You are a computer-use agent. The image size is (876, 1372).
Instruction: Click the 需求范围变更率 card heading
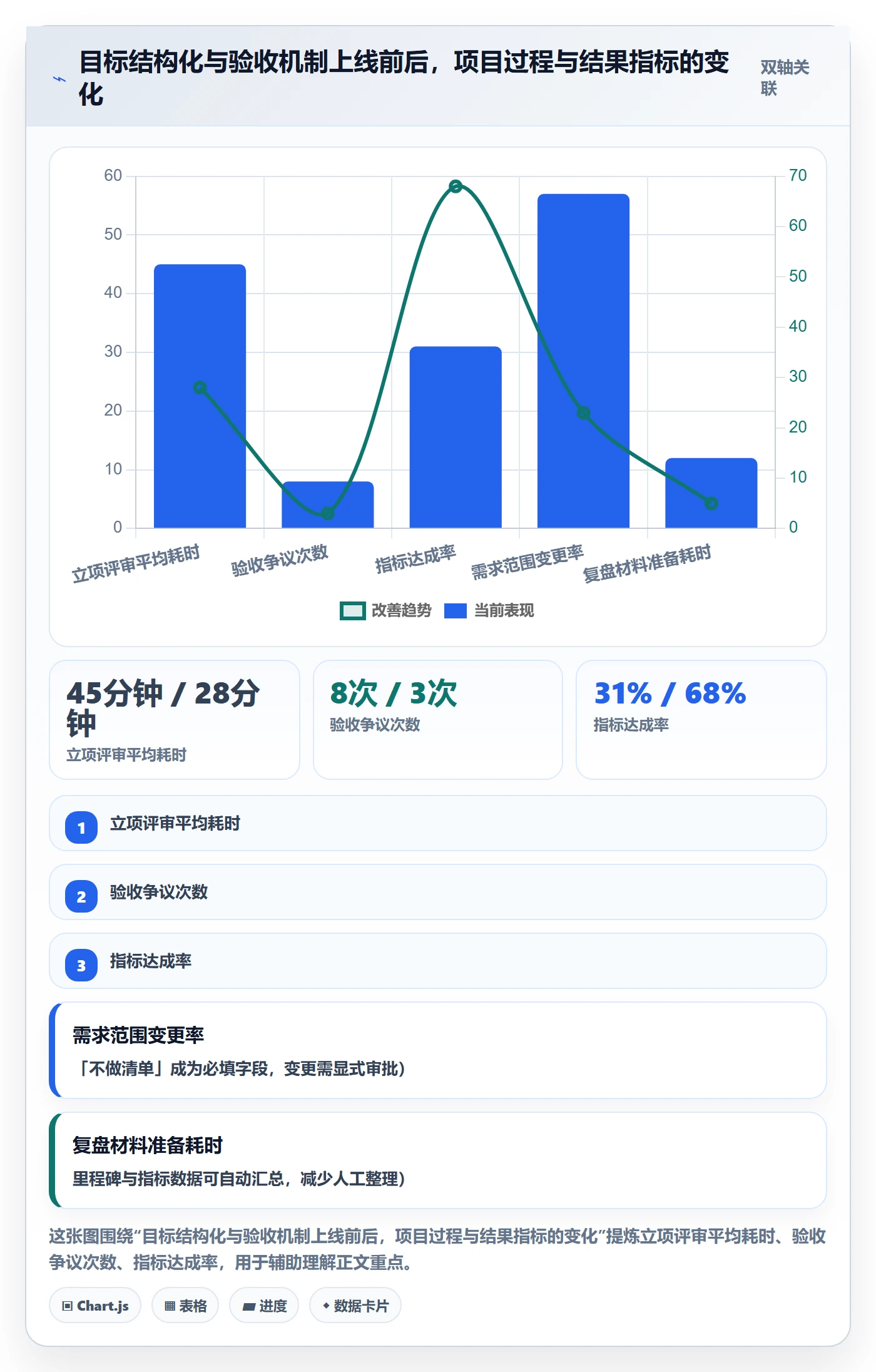pos(138,1035)
